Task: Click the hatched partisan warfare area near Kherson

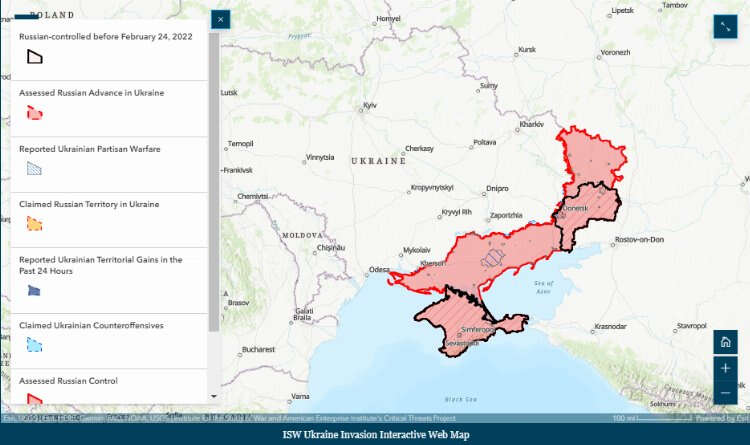Action: point(494,258)
